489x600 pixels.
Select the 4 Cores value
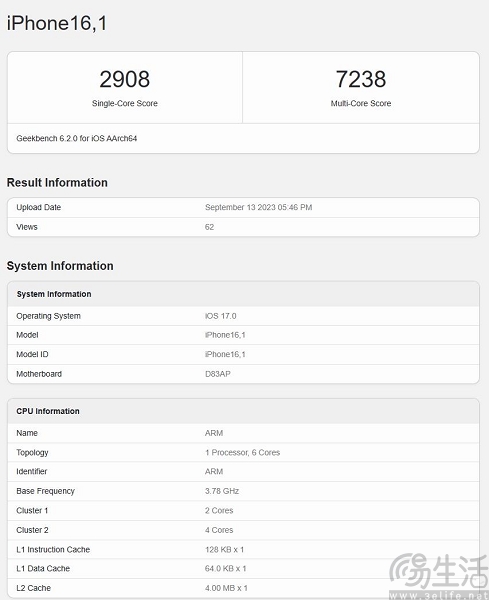(219, 530)
